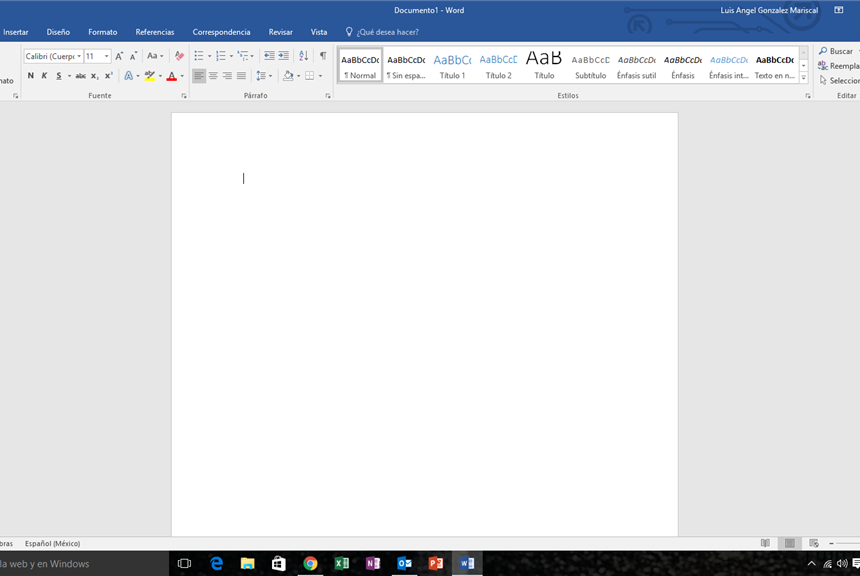Toggle underline formatting (S)
Image resolution: width=860 pixels, height=576 pixels.
click(x=59, y=76)
